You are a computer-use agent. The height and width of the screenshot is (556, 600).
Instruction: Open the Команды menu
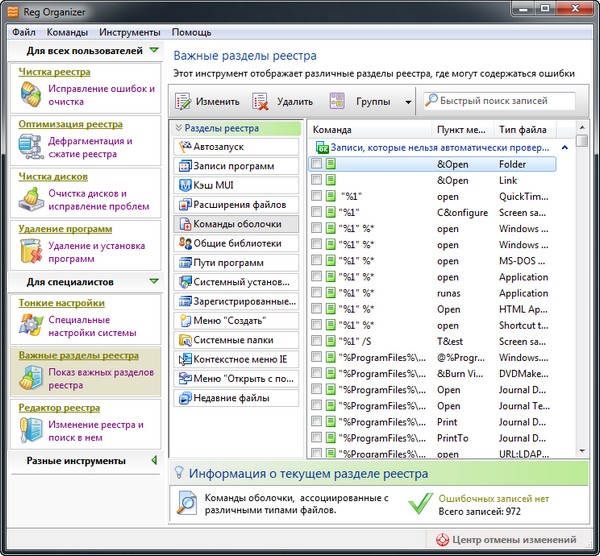click(x=67, y=32)
